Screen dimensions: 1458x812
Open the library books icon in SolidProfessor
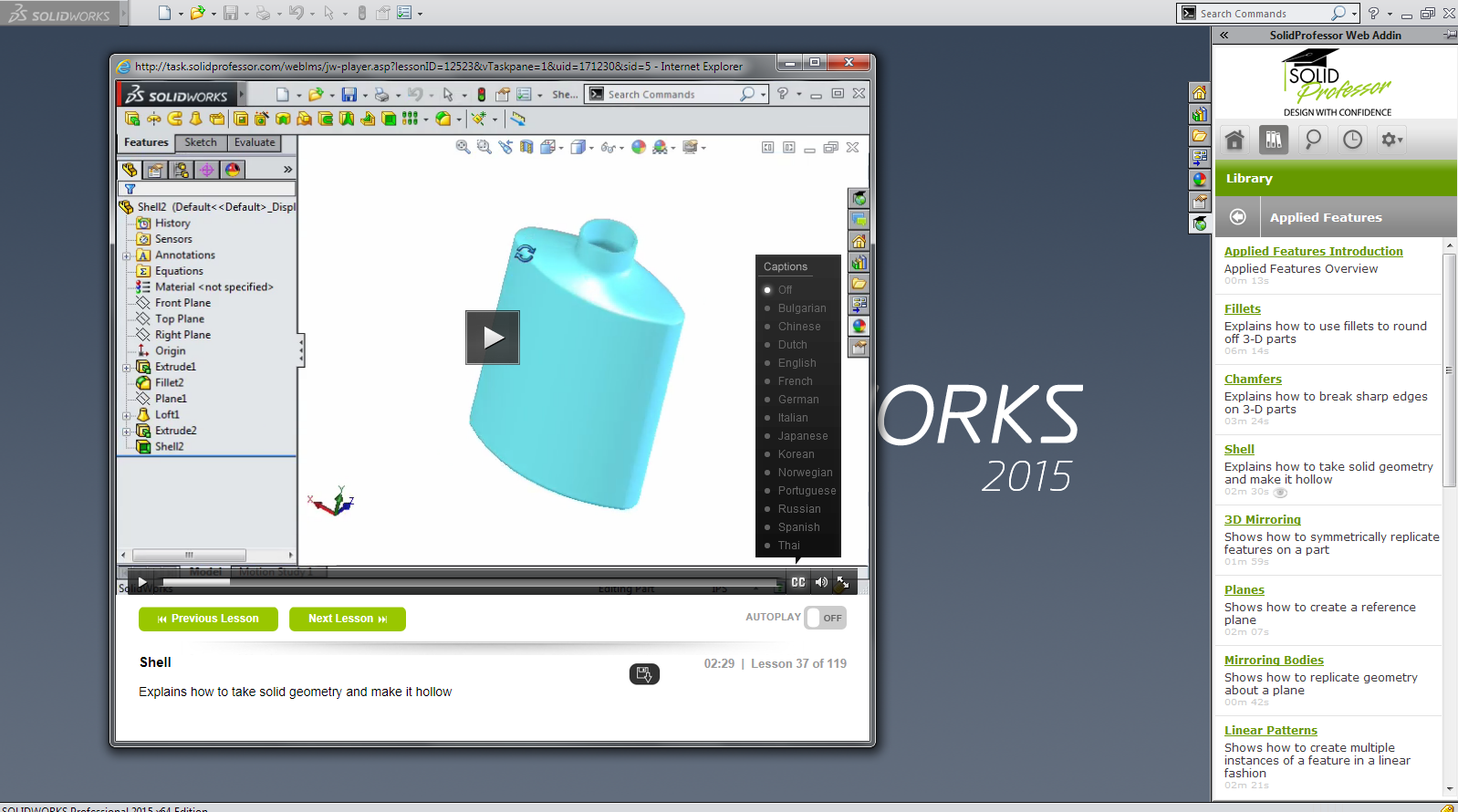(x=1273, y=140)
